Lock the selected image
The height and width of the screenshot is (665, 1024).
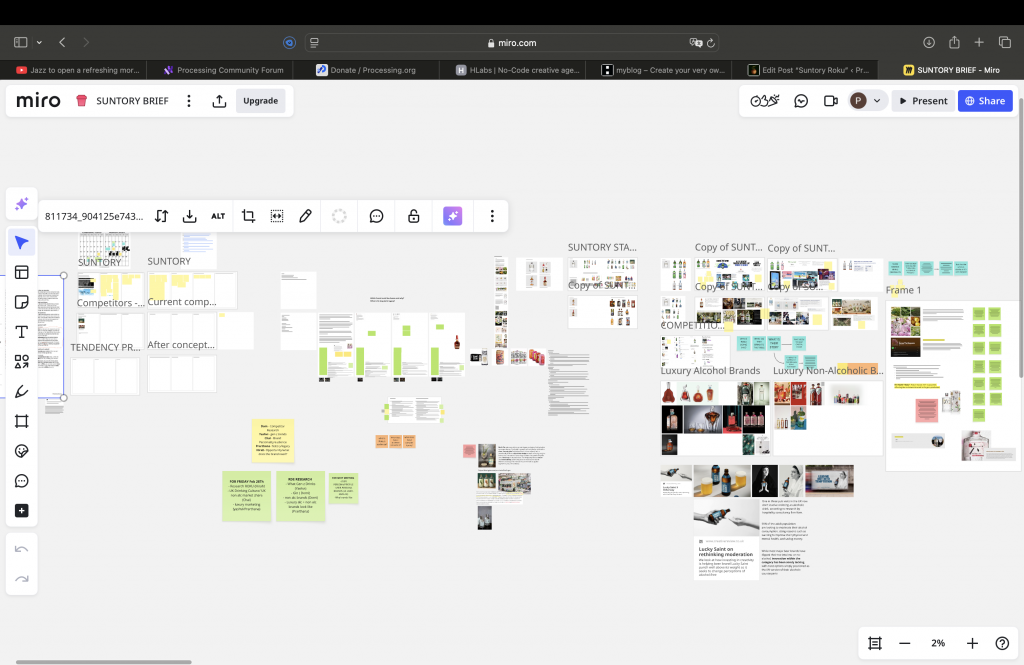coord(413,216)
